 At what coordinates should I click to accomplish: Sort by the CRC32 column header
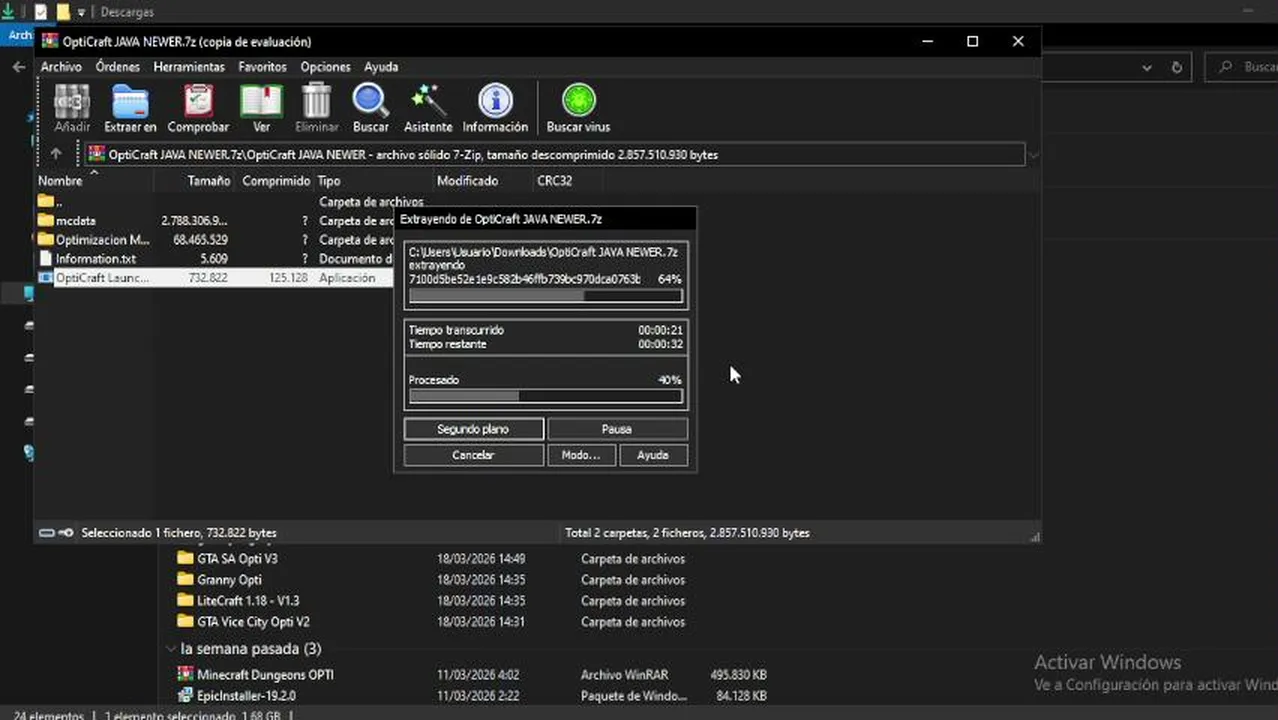point(555,181)
